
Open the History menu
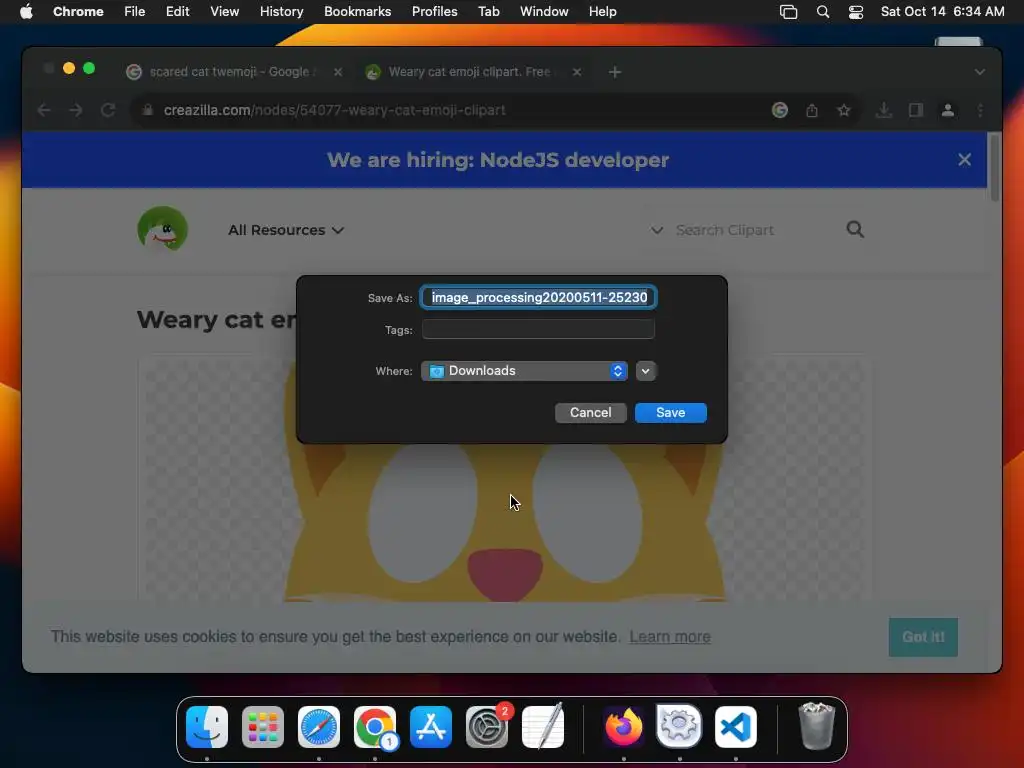(x=281, y=12)
